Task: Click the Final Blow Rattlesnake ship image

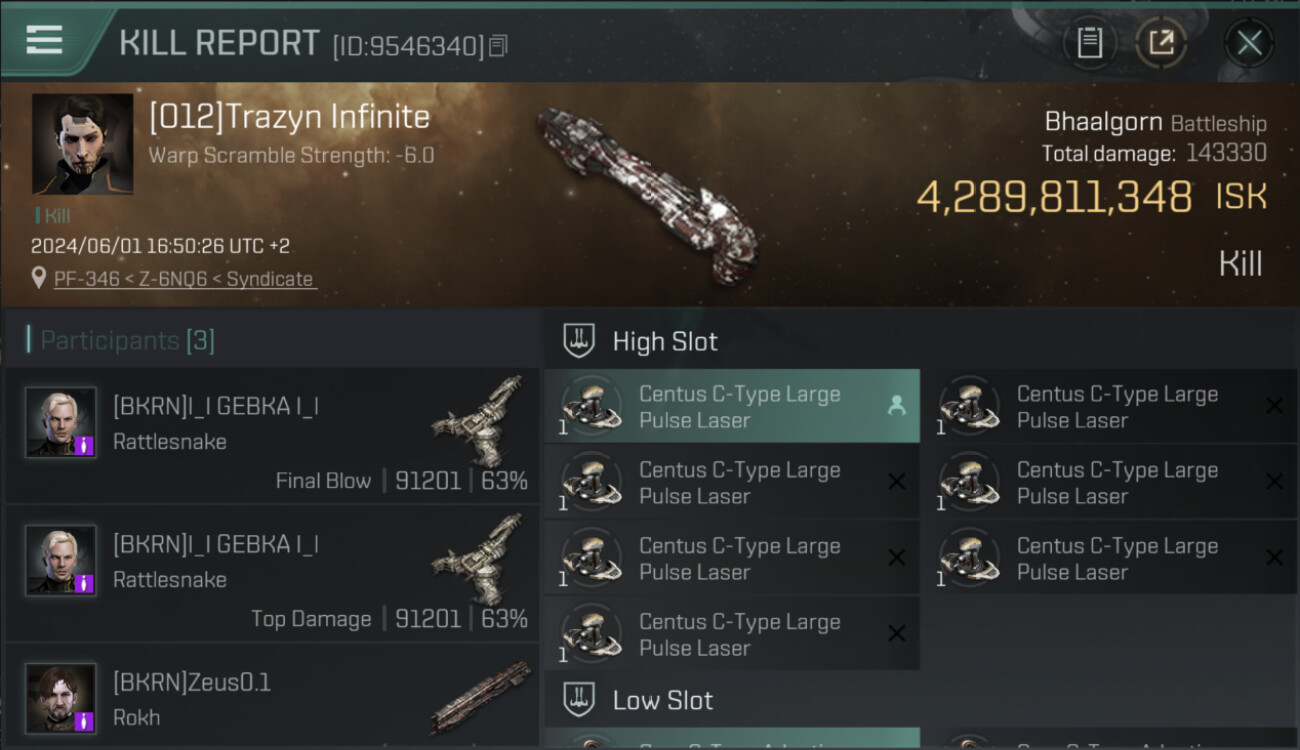Action: point(480,420)
